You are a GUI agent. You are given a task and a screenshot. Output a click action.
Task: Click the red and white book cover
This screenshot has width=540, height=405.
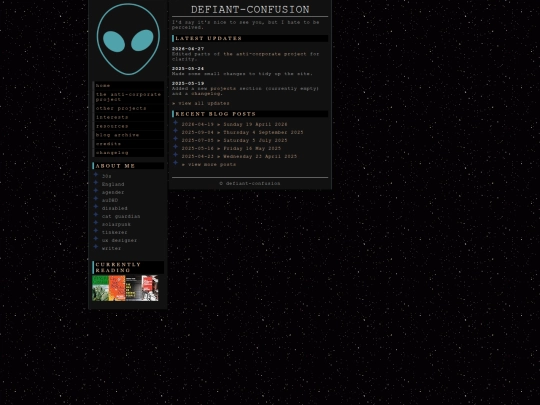[150, 288]
